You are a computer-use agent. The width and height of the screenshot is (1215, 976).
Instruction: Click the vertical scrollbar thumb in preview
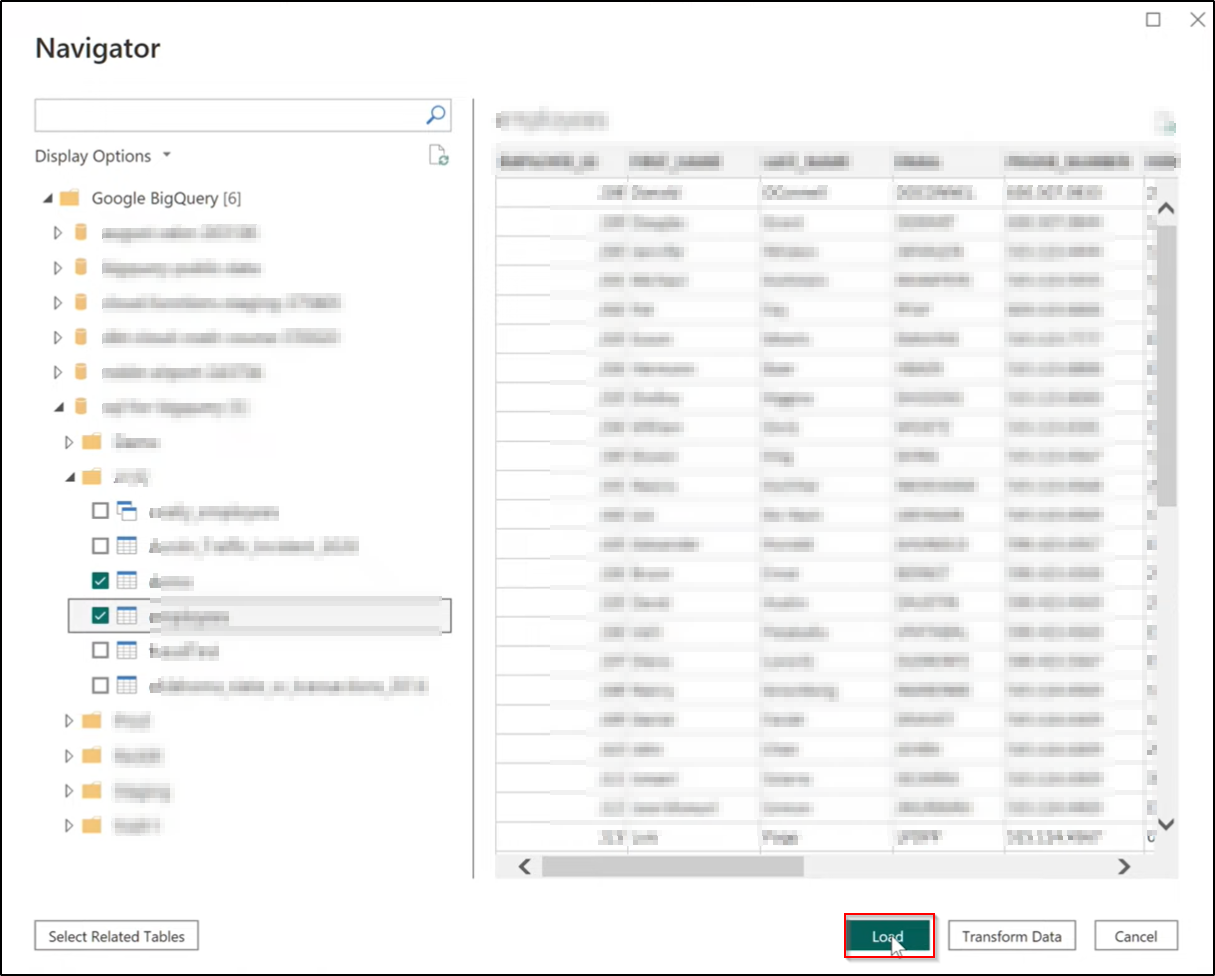(x=1165, y=366)
